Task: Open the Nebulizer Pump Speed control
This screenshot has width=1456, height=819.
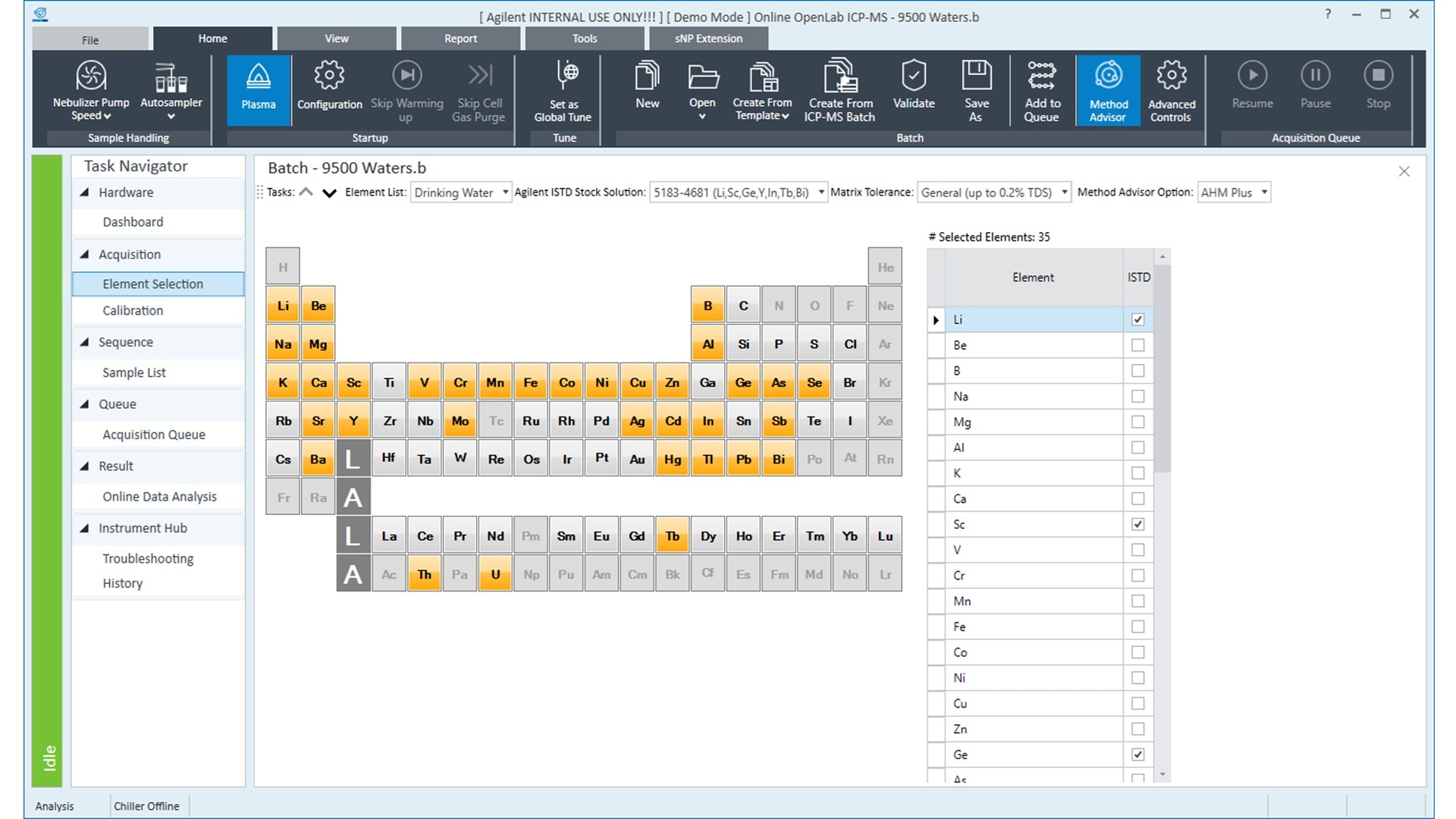Action: coord(91,91)
